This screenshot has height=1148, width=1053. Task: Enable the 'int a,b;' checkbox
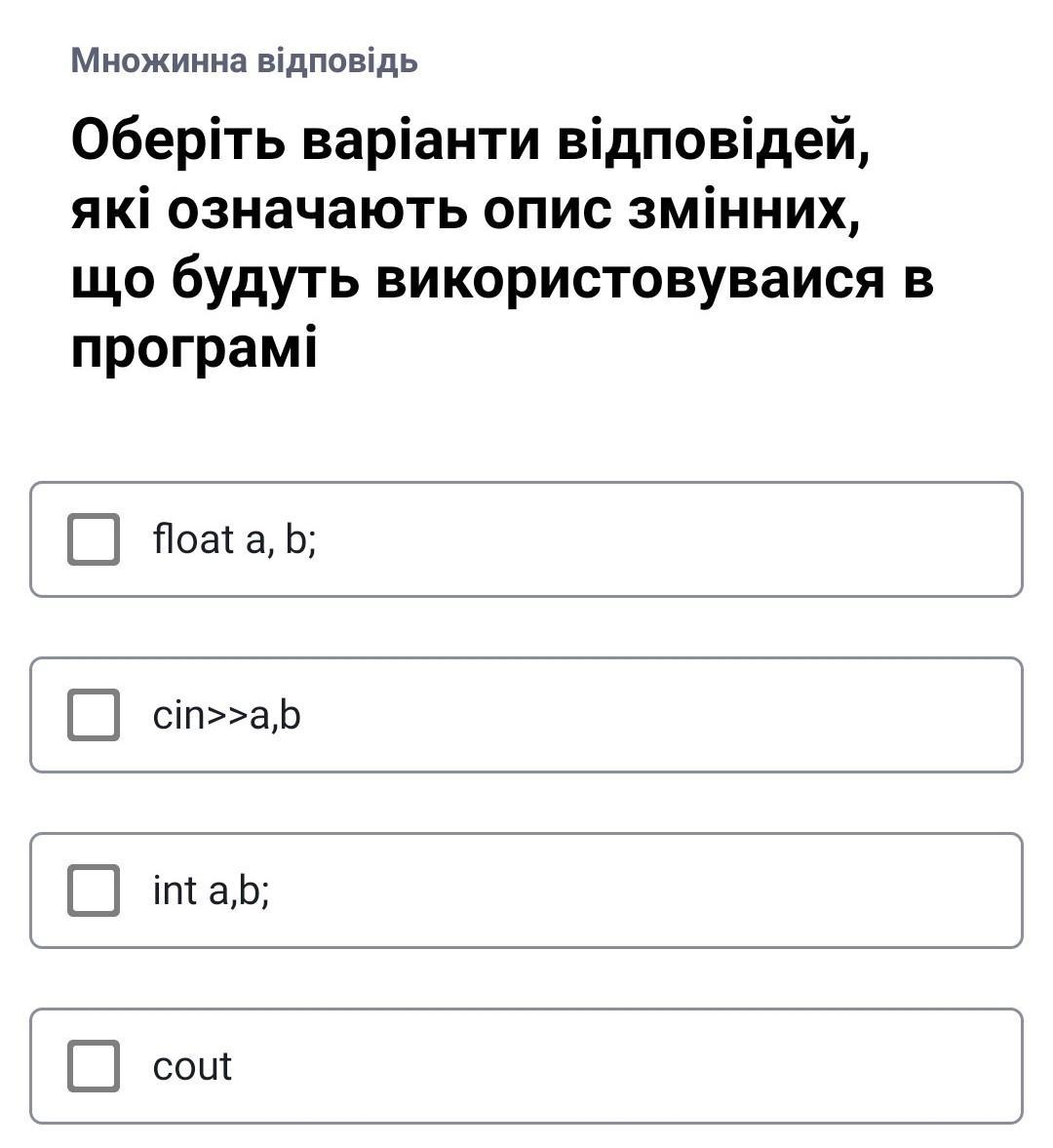[x=94, y=891]
